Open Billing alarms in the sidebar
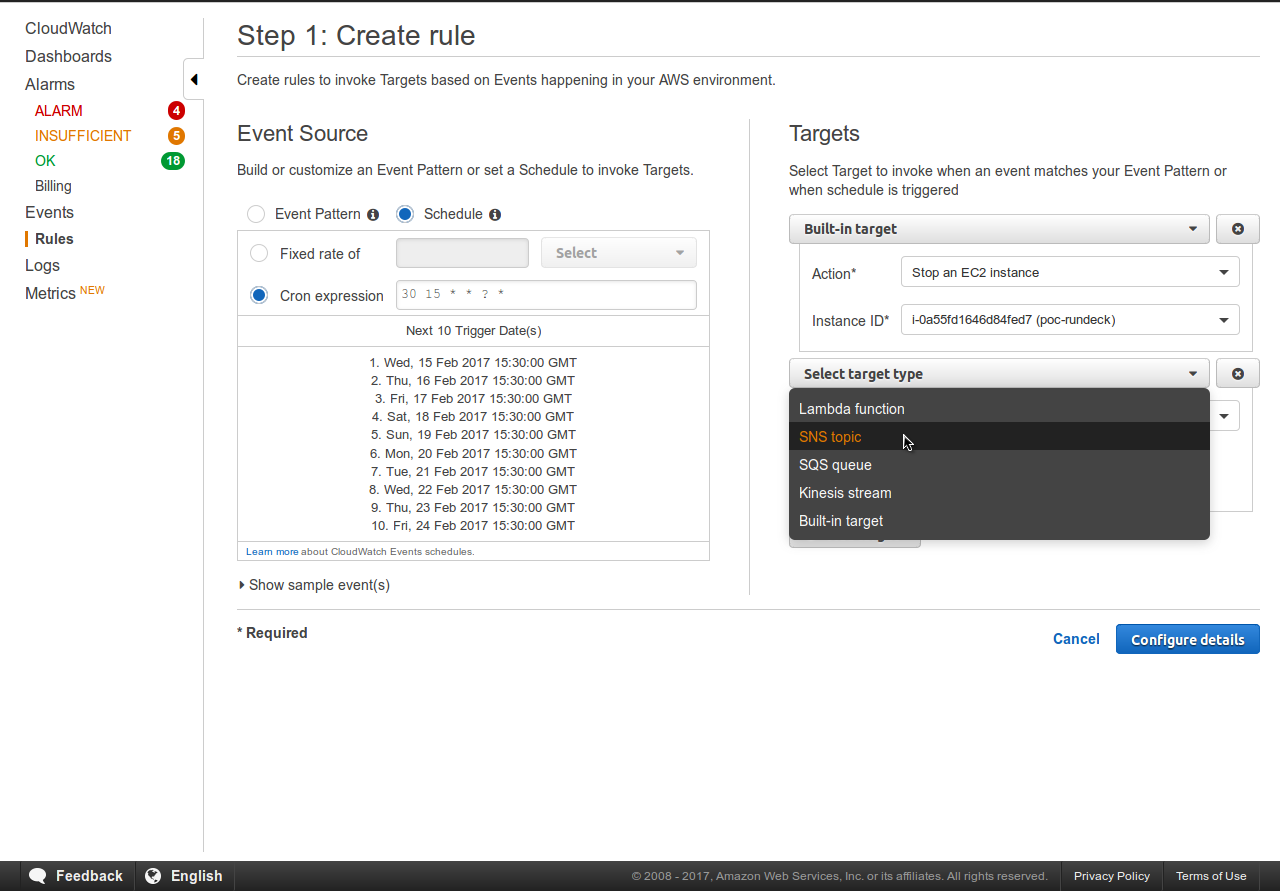The height and width of the screenshot is (891, 1280). 53,186
